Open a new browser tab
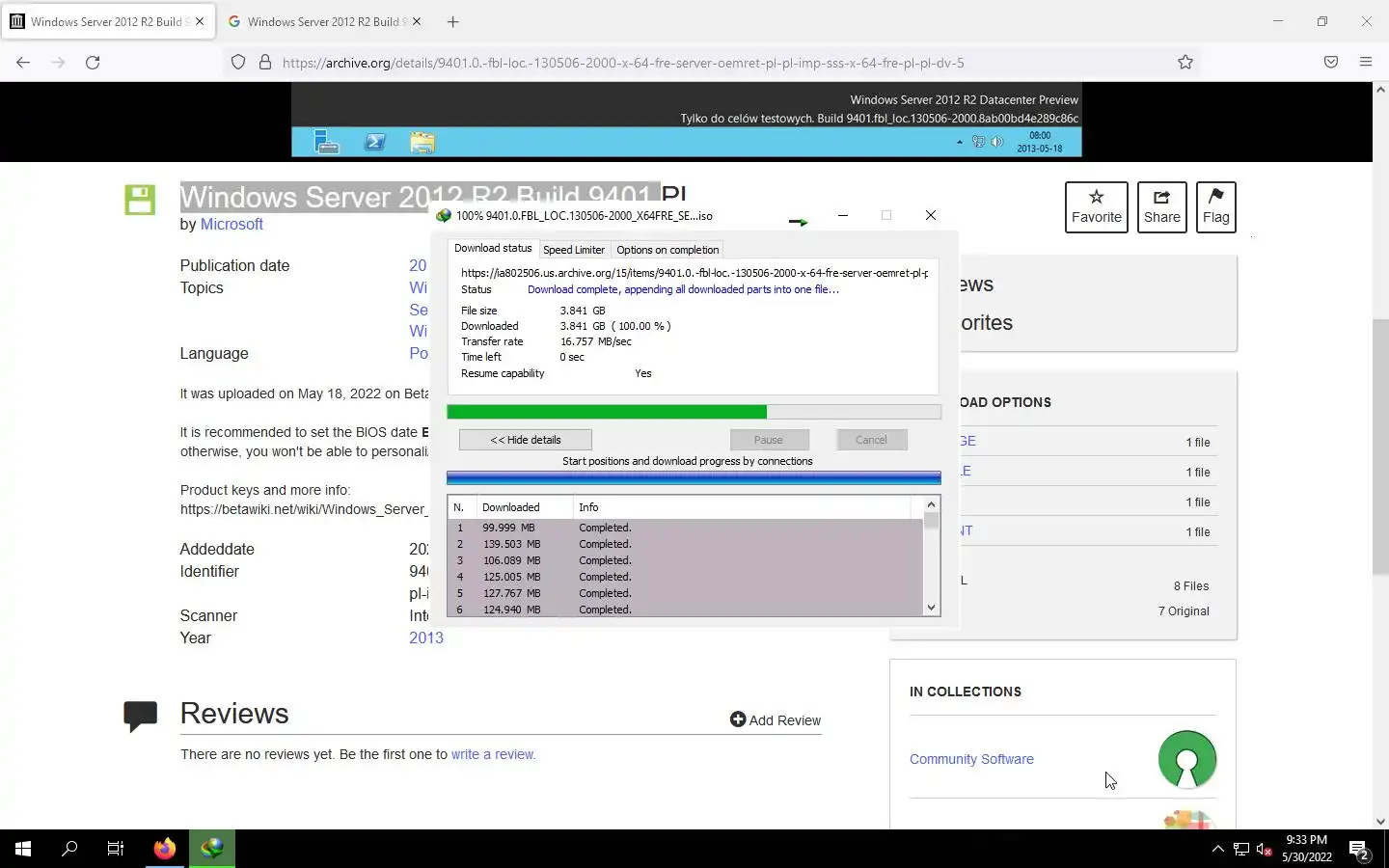This screenshot has height=868, width=1389. [453, 21]
